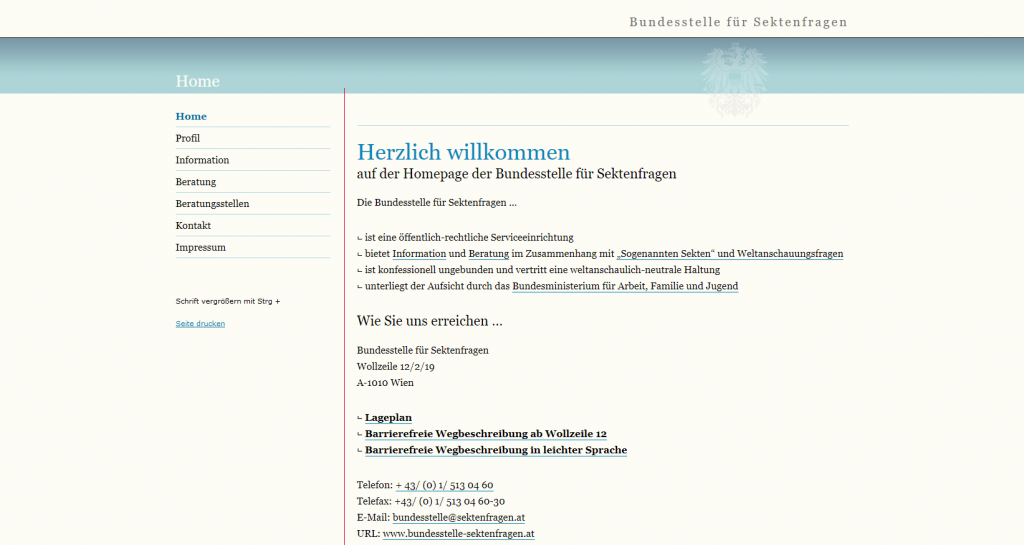Click the Herzlich willkommen heading
The width and height of the screenshot is (1024, 545).
[x=463, y=152]
